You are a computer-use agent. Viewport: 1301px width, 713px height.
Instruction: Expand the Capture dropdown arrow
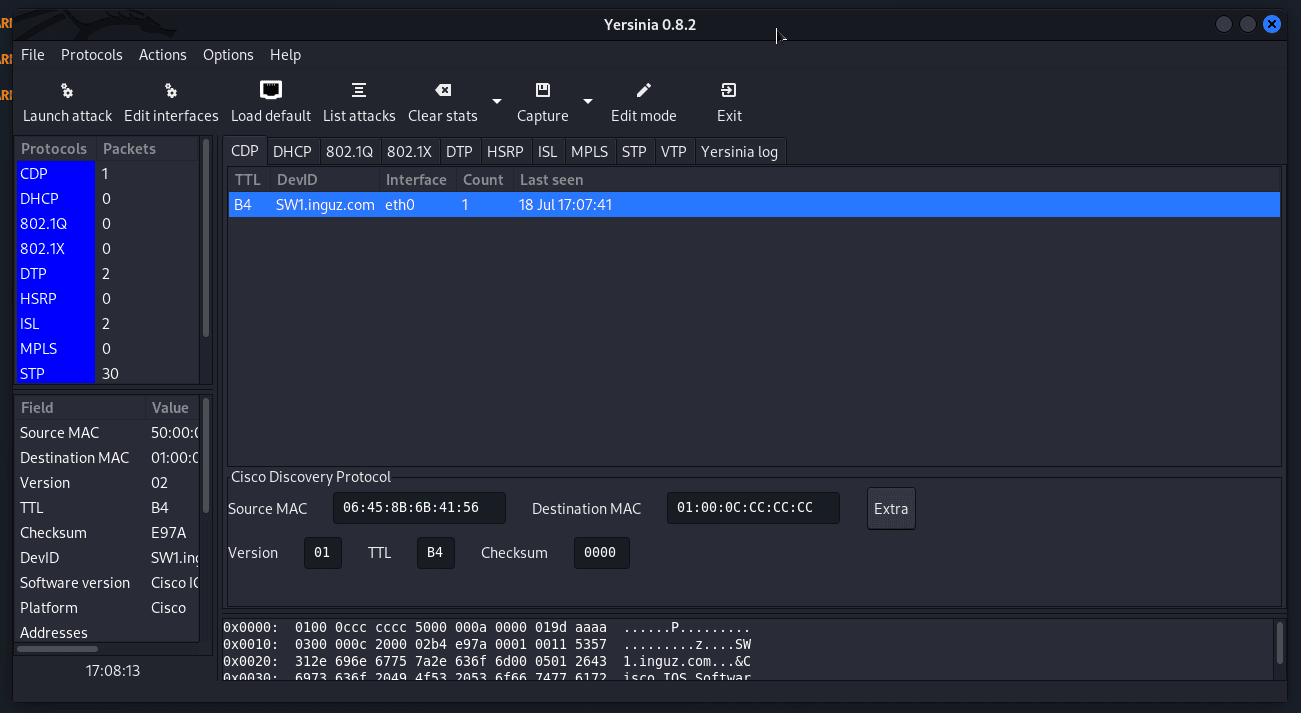tap(588, 101)
